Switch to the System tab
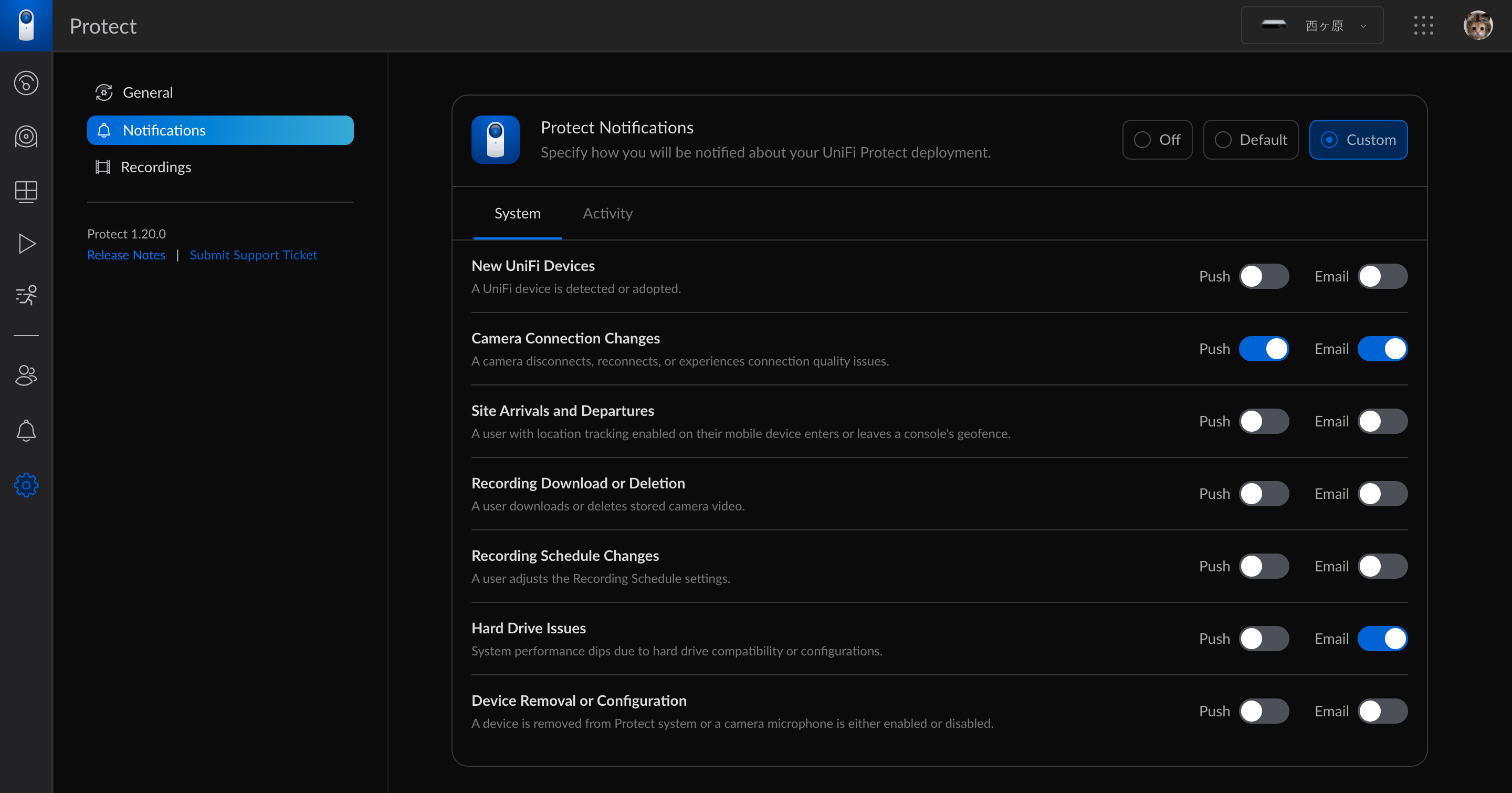 [x=517, y=213]
